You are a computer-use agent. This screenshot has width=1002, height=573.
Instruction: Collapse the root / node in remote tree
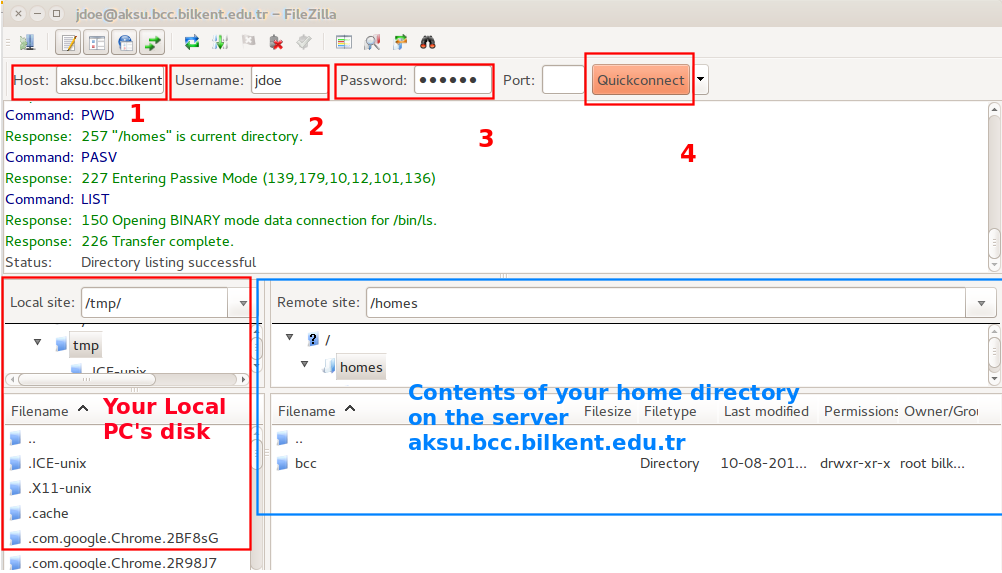click(x=289, y=337)
